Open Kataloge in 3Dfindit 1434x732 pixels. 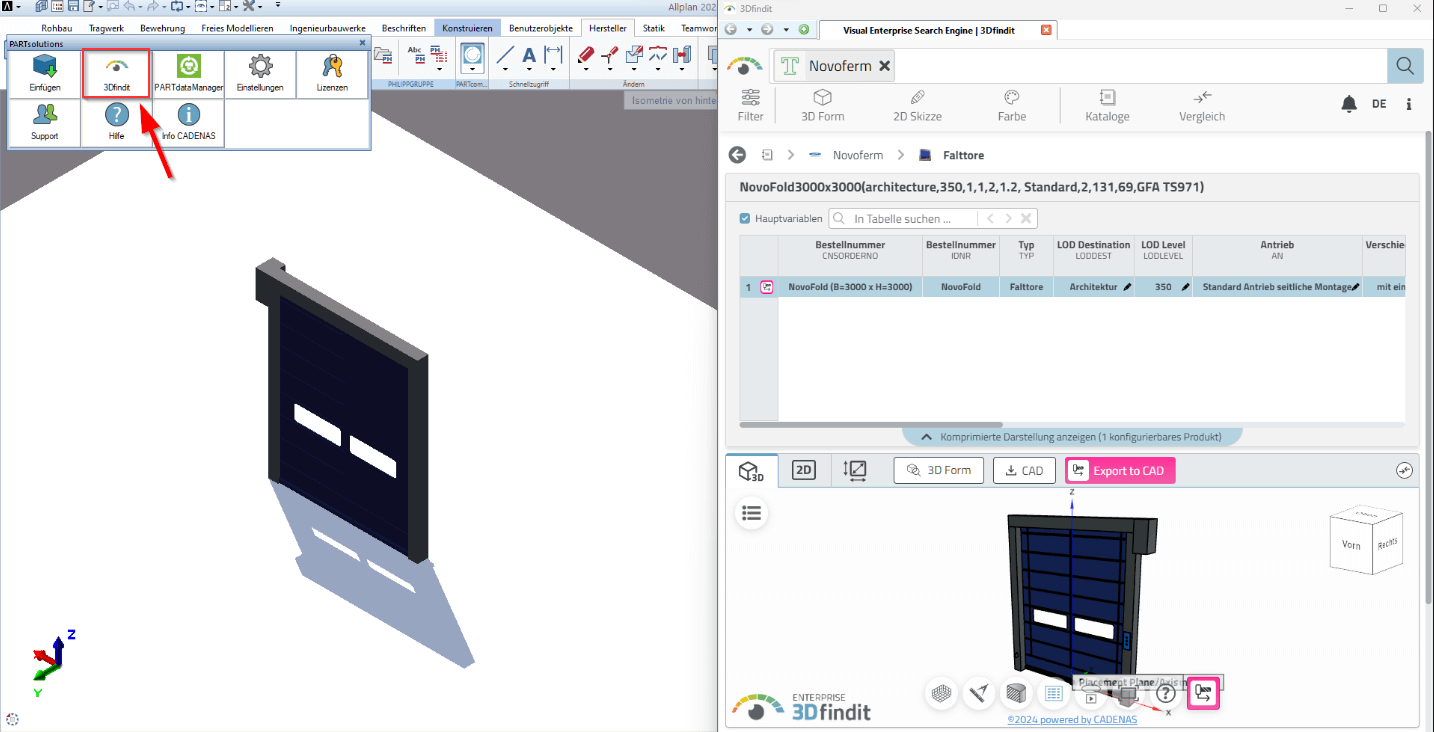point(1107,105)
